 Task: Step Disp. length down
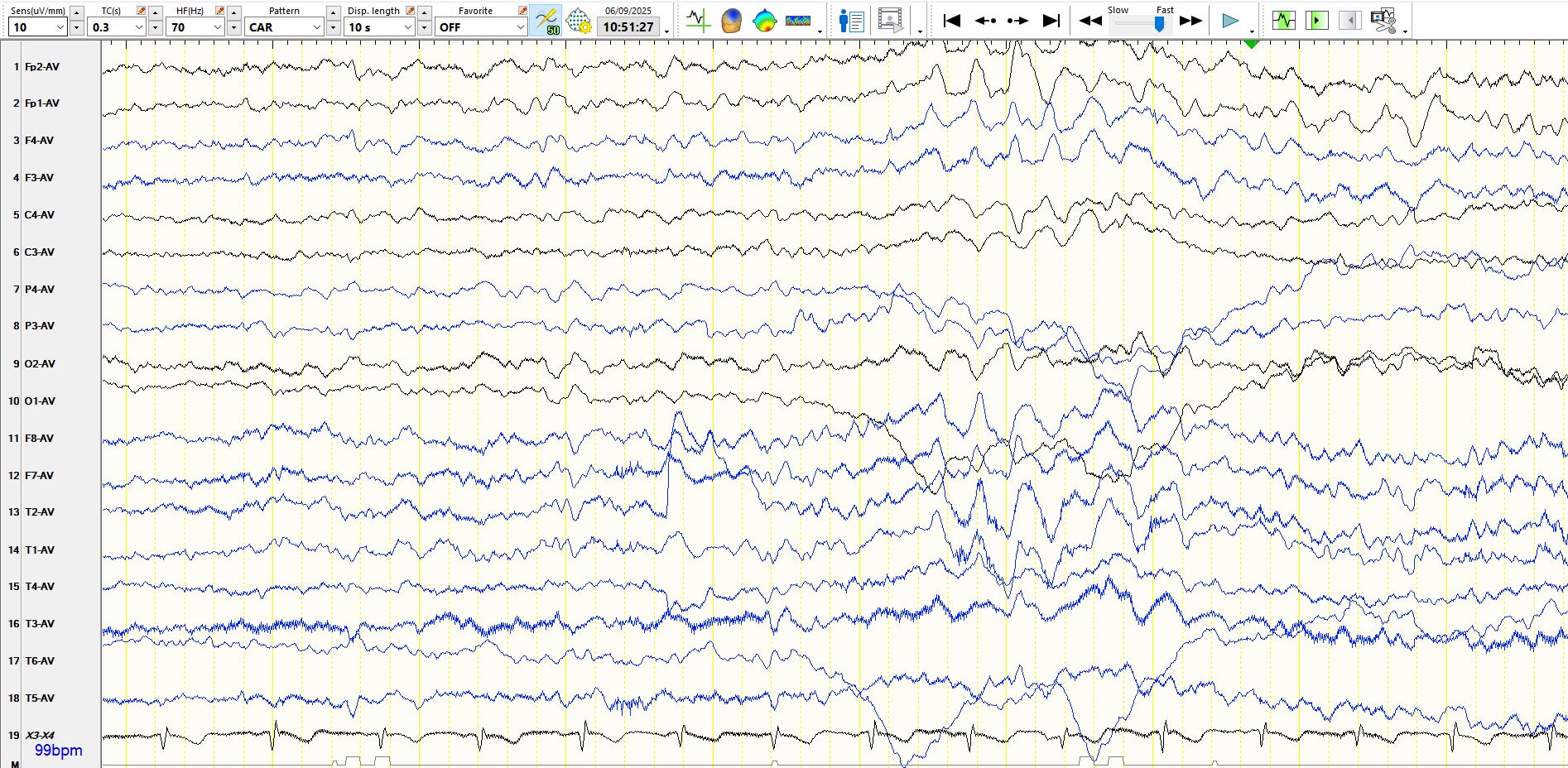tap(424, 27)
